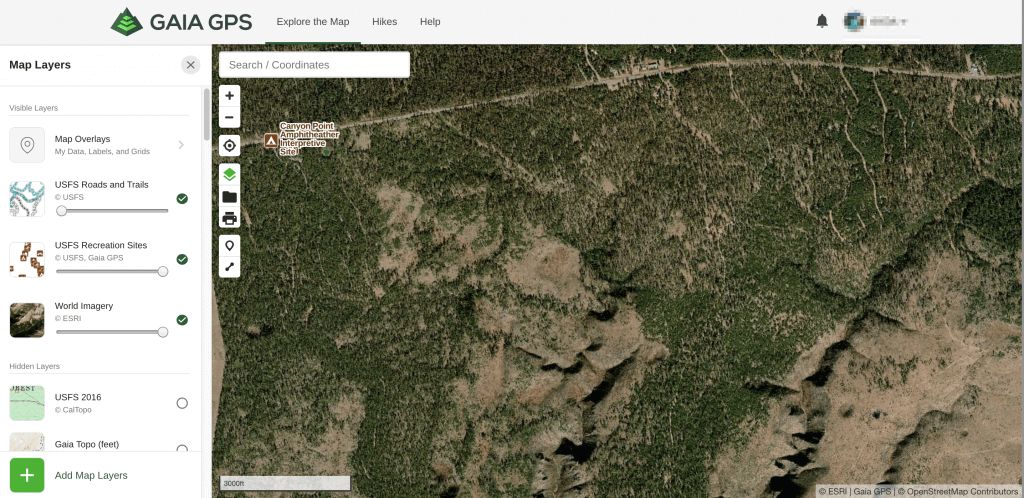Adjust the World Imagery opacity slider
This screenshot has height=498, width=1024.
click(x=110, y=332)
